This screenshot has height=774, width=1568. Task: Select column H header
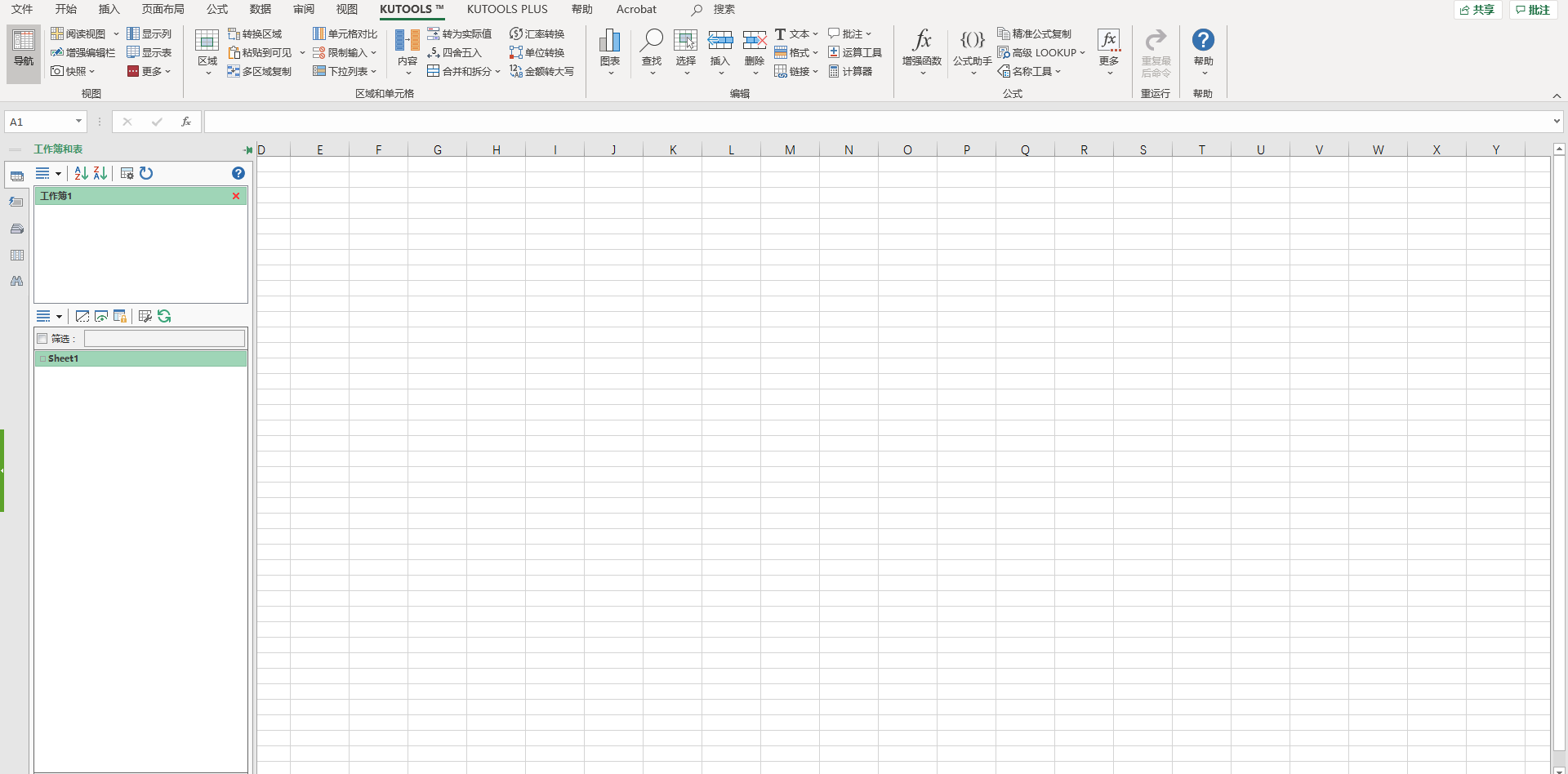[497, 149]
